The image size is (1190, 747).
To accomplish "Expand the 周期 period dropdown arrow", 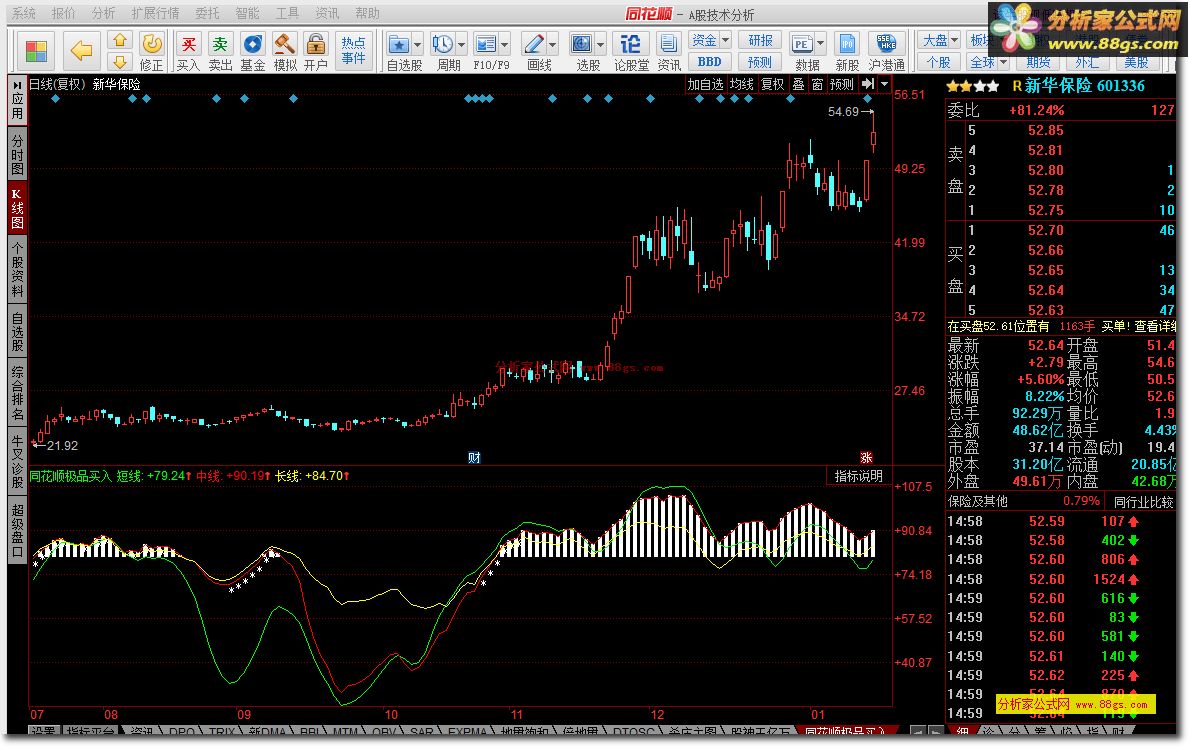I will pyautogui.click(x=461, y=45).
